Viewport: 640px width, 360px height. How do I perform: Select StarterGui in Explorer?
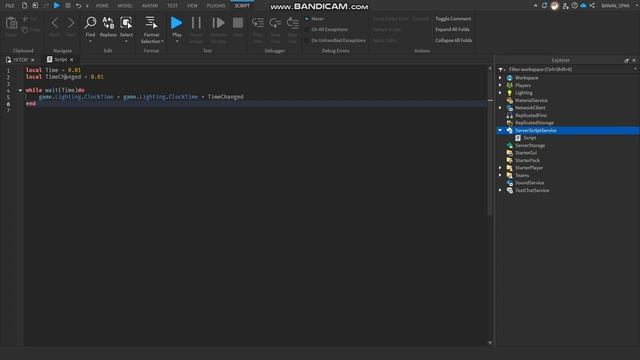tap(526, 153)
